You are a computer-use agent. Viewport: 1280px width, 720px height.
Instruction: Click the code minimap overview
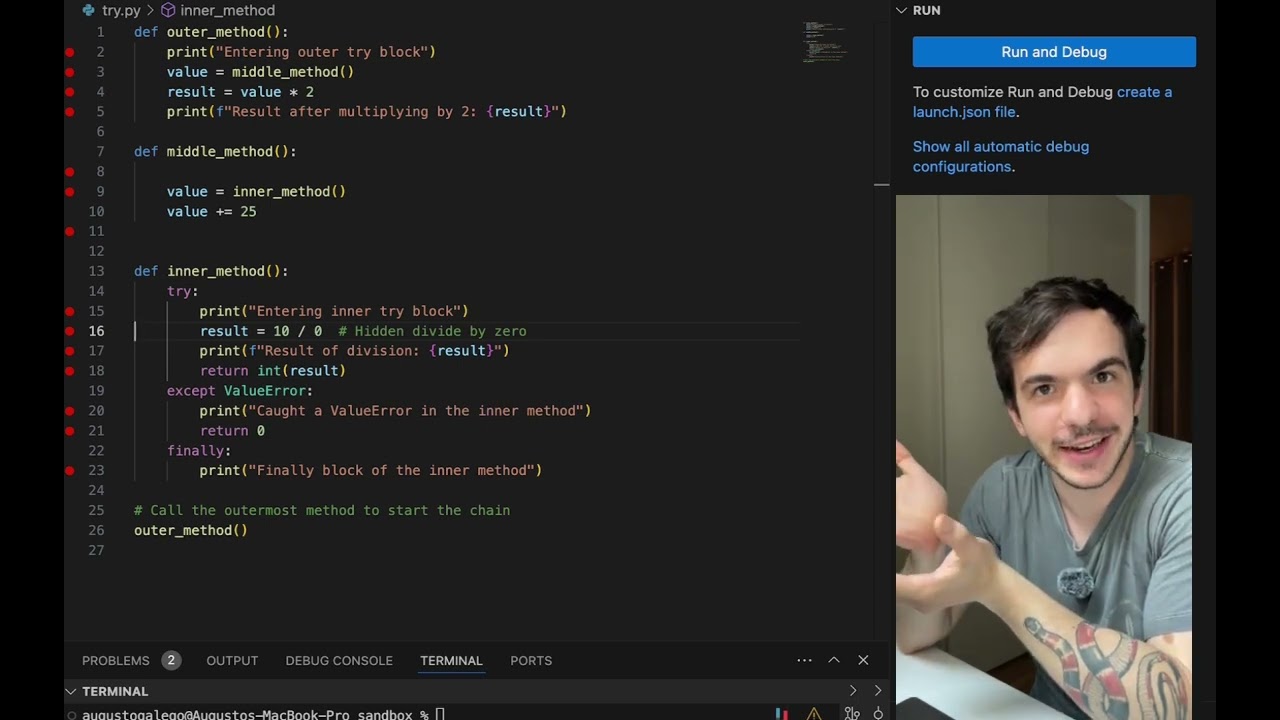(825, 40)
